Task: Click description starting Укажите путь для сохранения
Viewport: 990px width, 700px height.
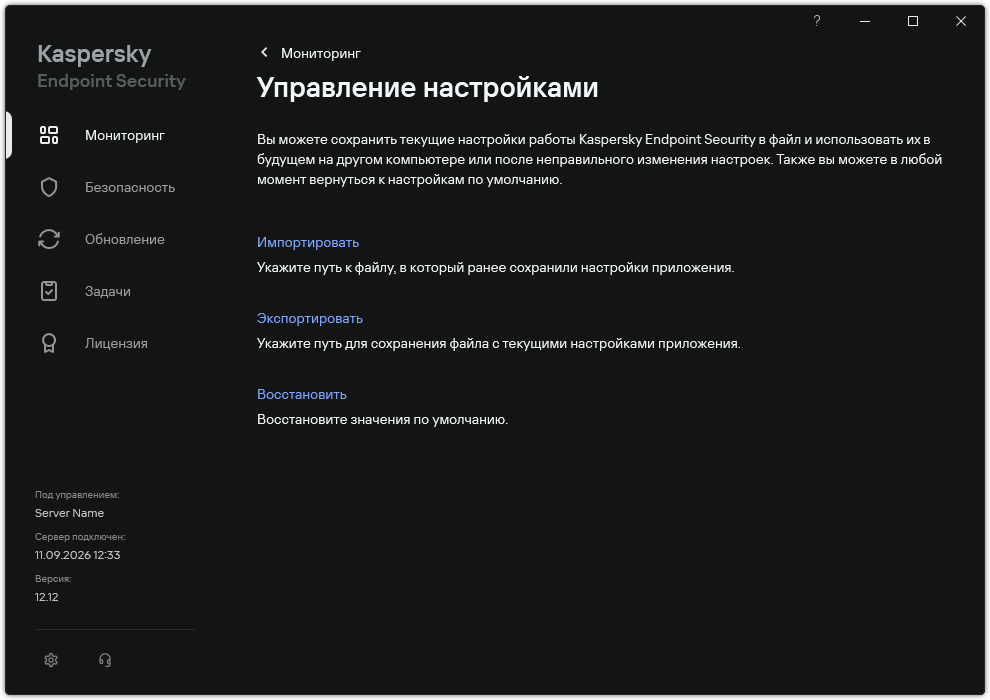Action: point(498,343)
